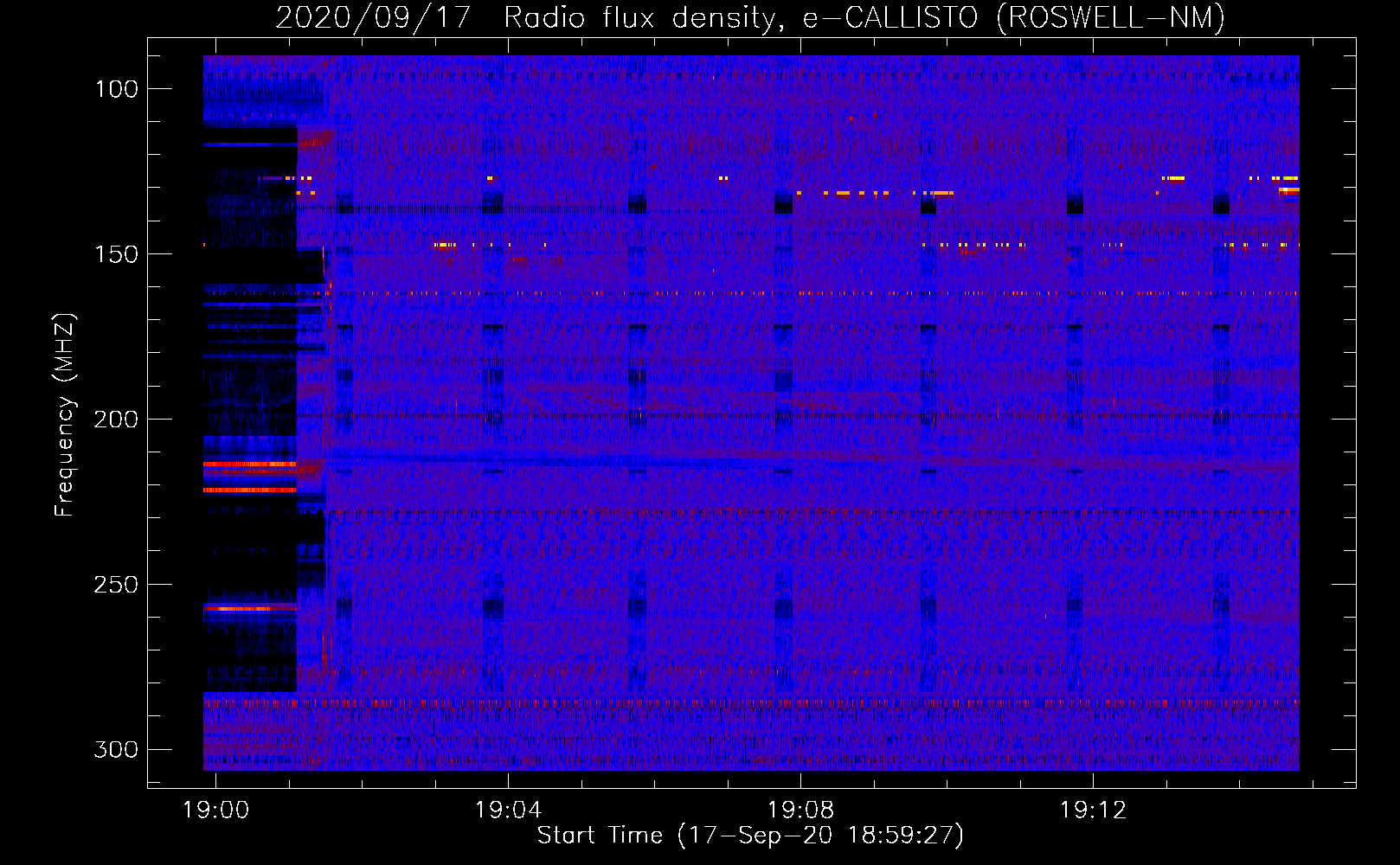Image resolution: width=1400 pixels, height=865 pixels.
Task: Select the 150 frequency tick label
Action: (117, 253)
